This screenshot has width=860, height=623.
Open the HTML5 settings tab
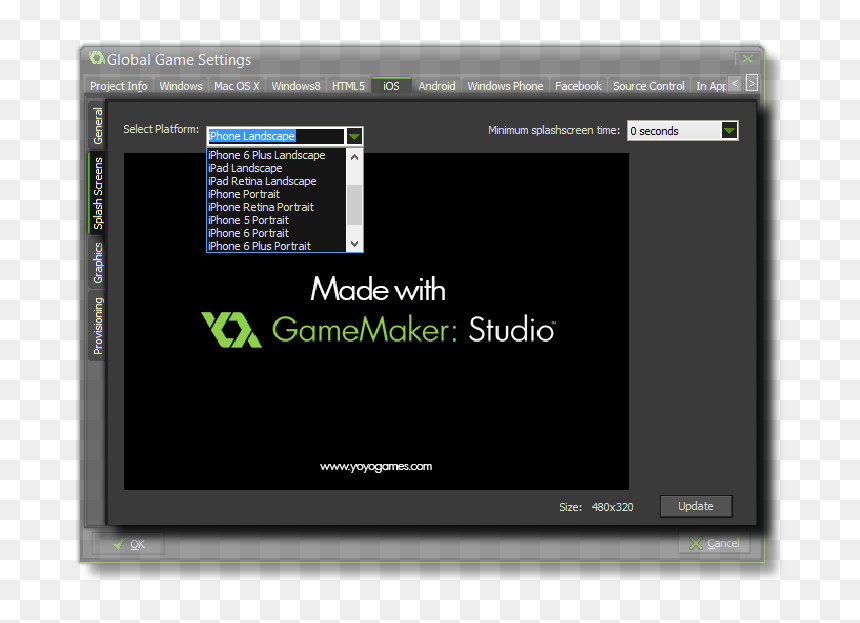click(348, 86)
